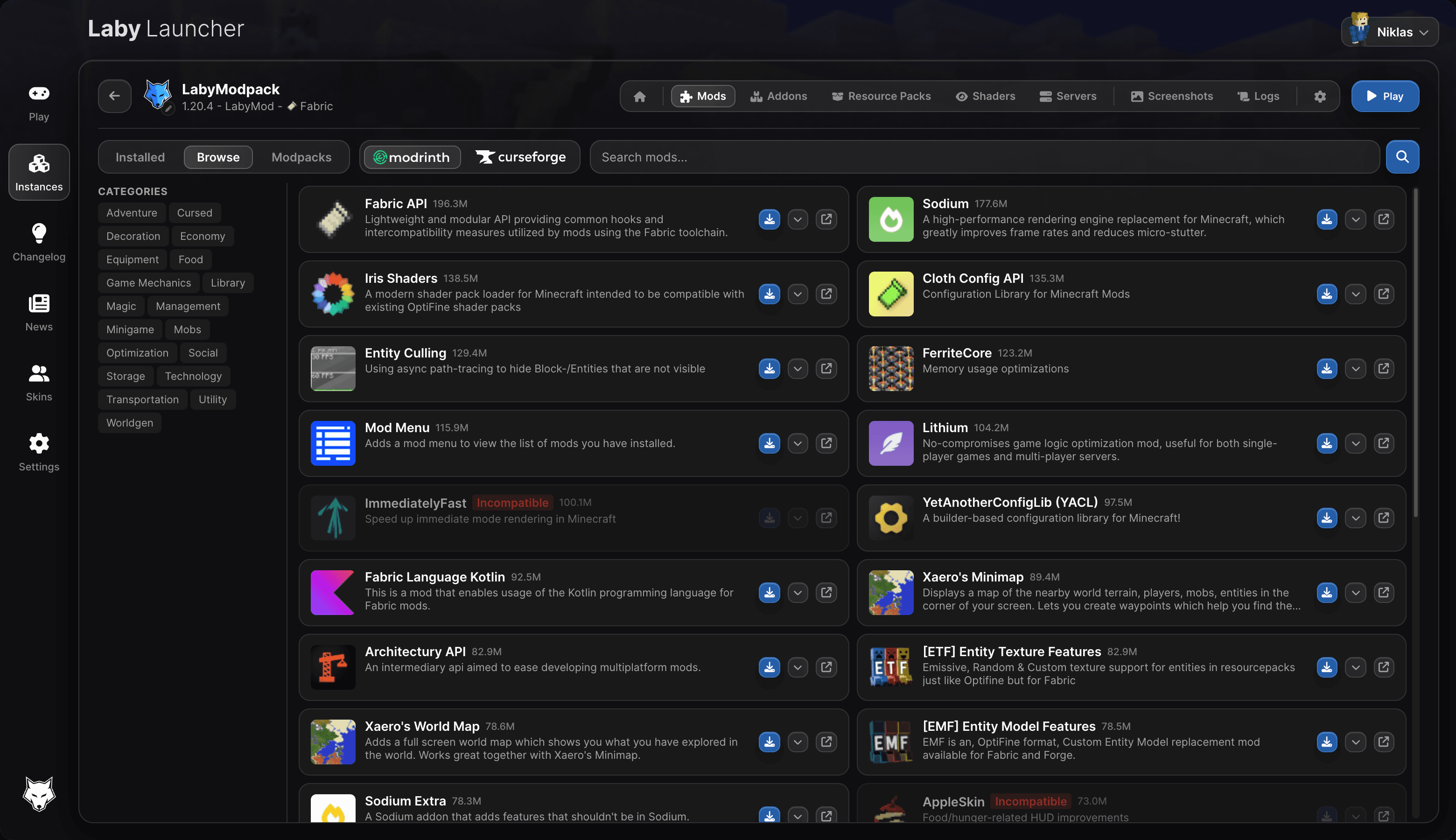
Task: Filter by Game Mechanics category
Action: click(148, 283)
